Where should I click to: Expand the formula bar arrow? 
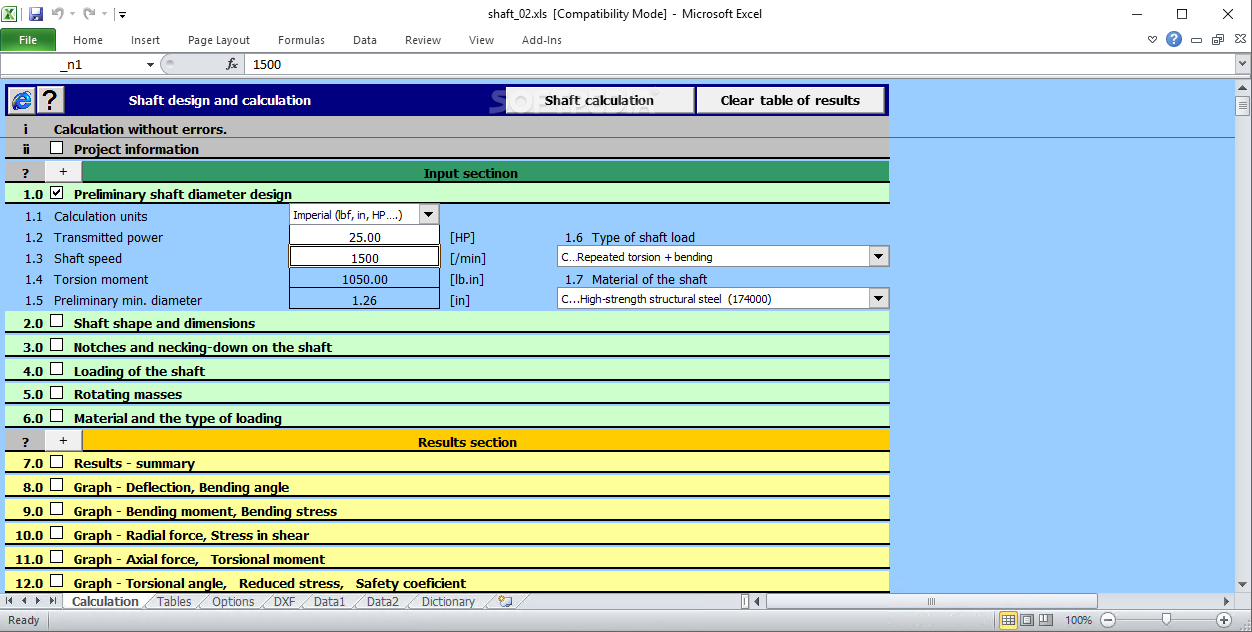click(x=1242, y=64)
